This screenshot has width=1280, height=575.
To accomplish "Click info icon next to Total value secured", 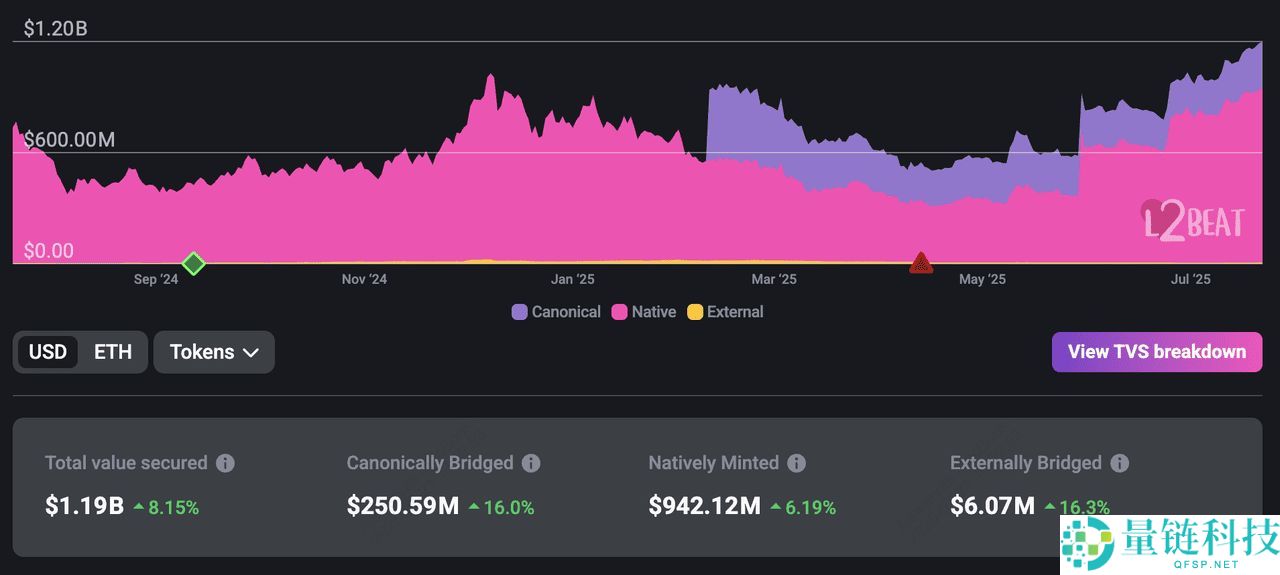I will click(226, 463).
